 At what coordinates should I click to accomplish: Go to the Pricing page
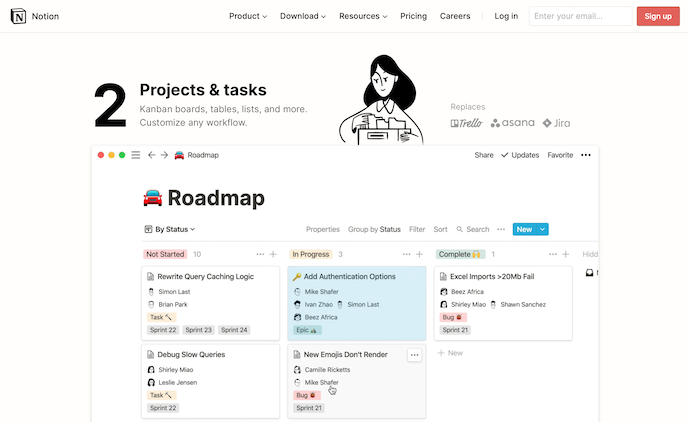pyautogui.click(x=413, y=16)
